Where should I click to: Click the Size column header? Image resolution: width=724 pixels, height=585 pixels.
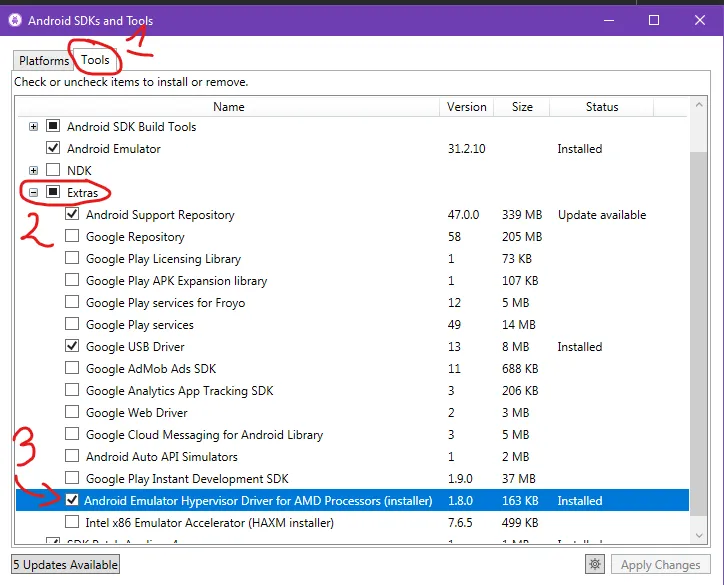click(522, 107)
